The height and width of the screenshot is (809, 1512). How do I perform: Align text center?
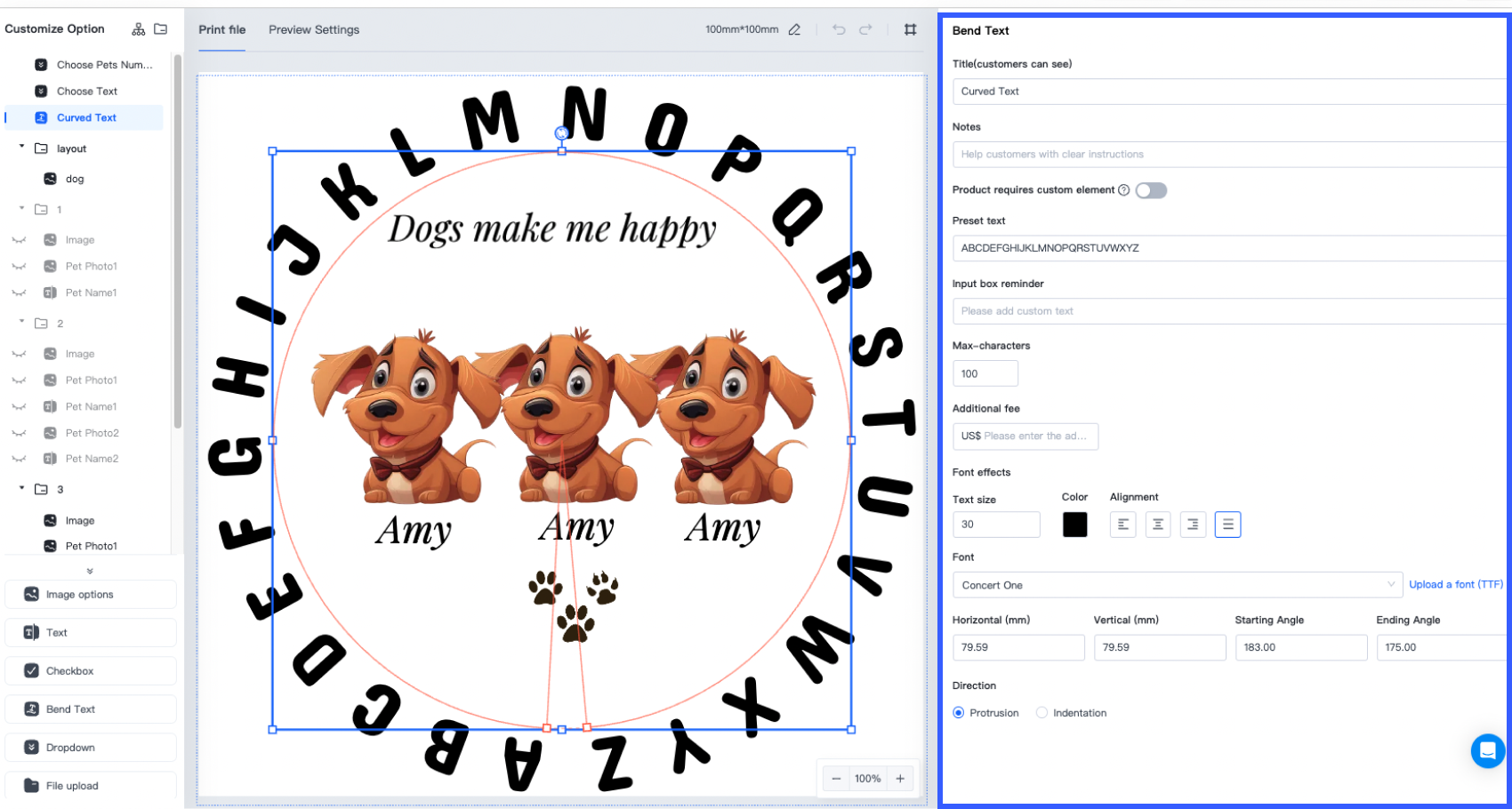point(1158,525)
